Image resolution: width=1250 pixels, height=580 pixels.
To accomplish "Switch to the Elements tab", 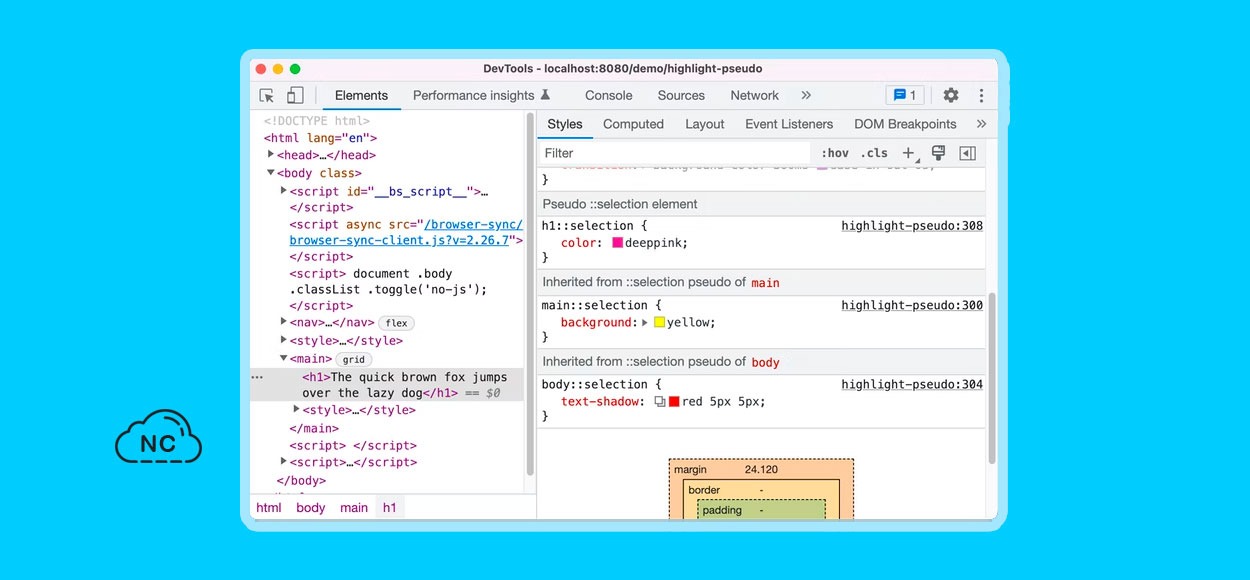I will coord(361,96).
